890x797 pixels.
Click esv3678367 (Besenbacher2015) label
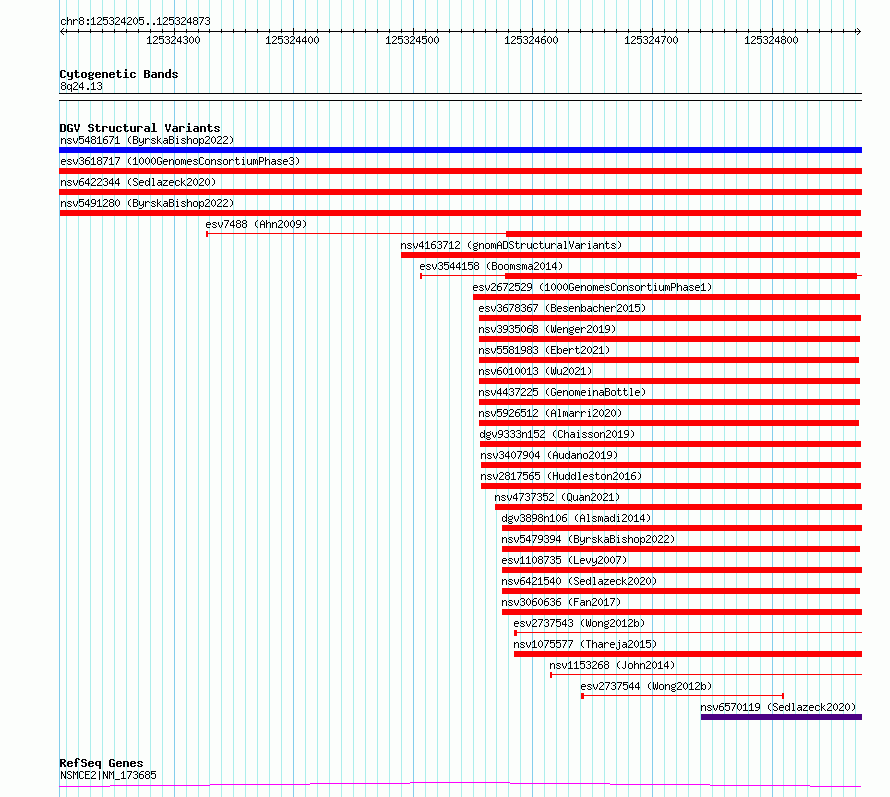pyautogui.click(x=562, y=308)
